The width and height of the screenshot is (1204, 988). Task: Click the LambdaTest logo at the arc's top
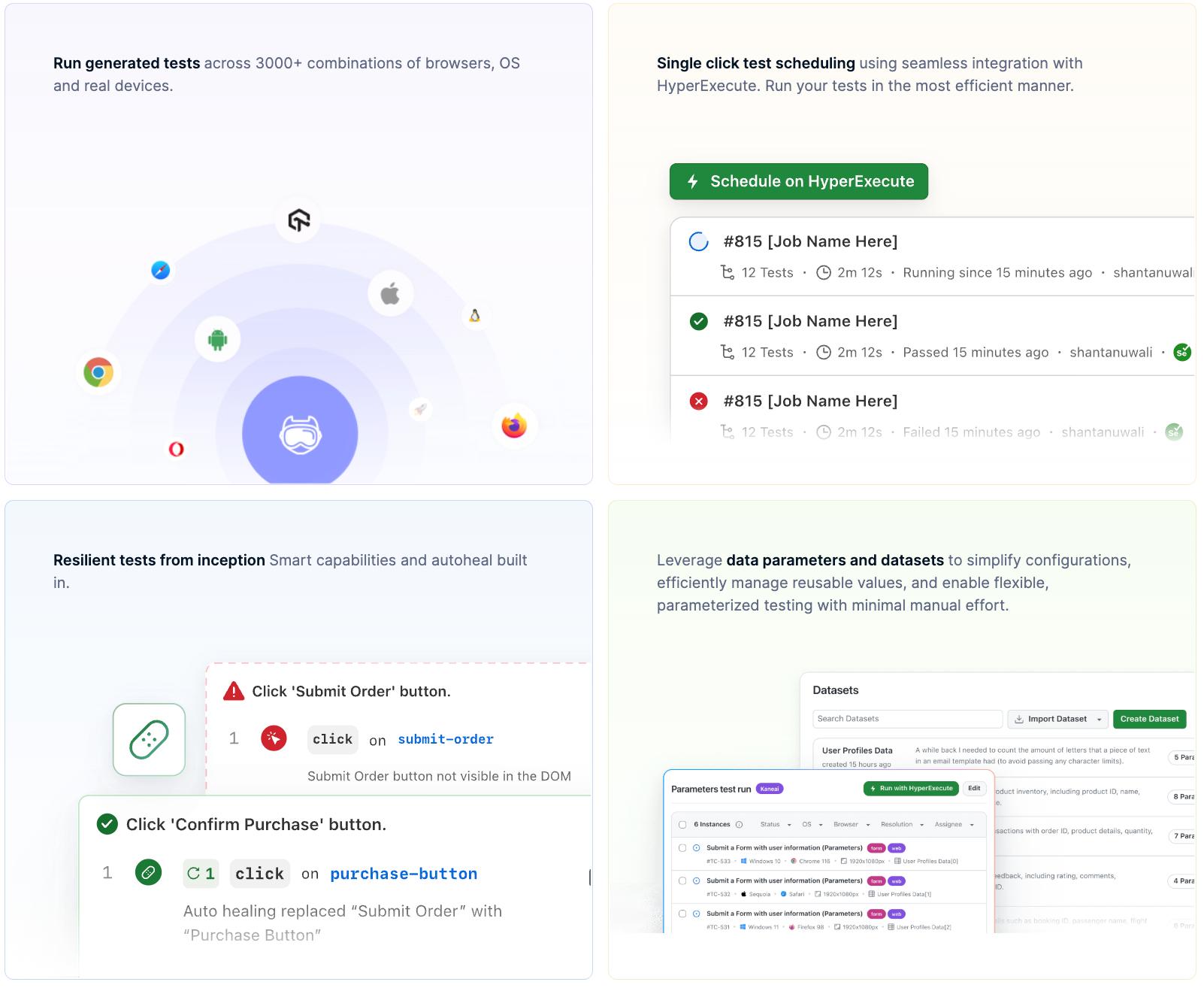299,220
